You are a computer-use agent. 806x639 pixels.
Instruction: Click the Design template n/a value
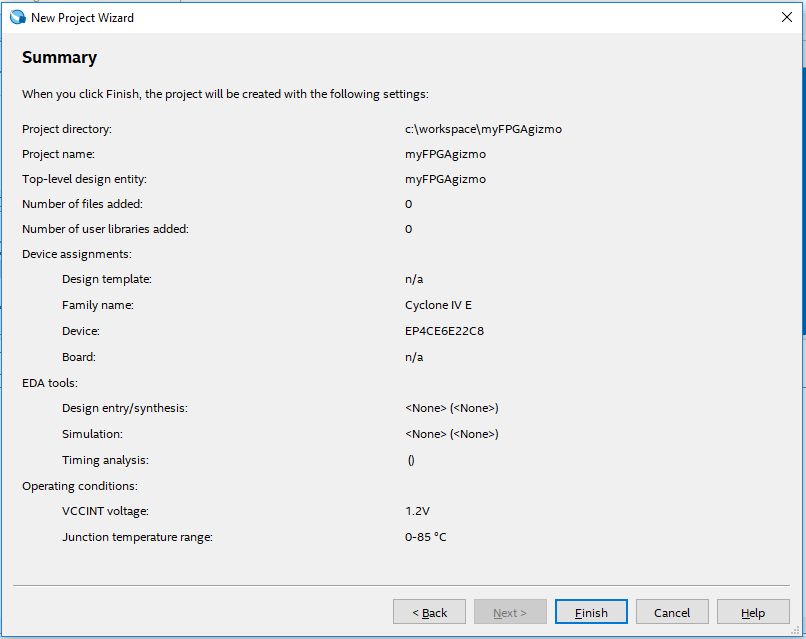(x=414, y=279)
